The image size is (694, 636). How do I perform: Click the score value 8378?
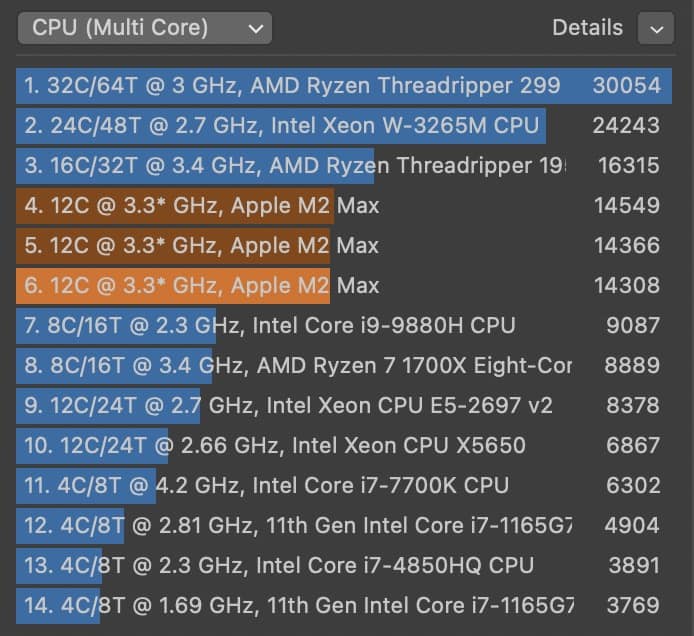(633, 406)
